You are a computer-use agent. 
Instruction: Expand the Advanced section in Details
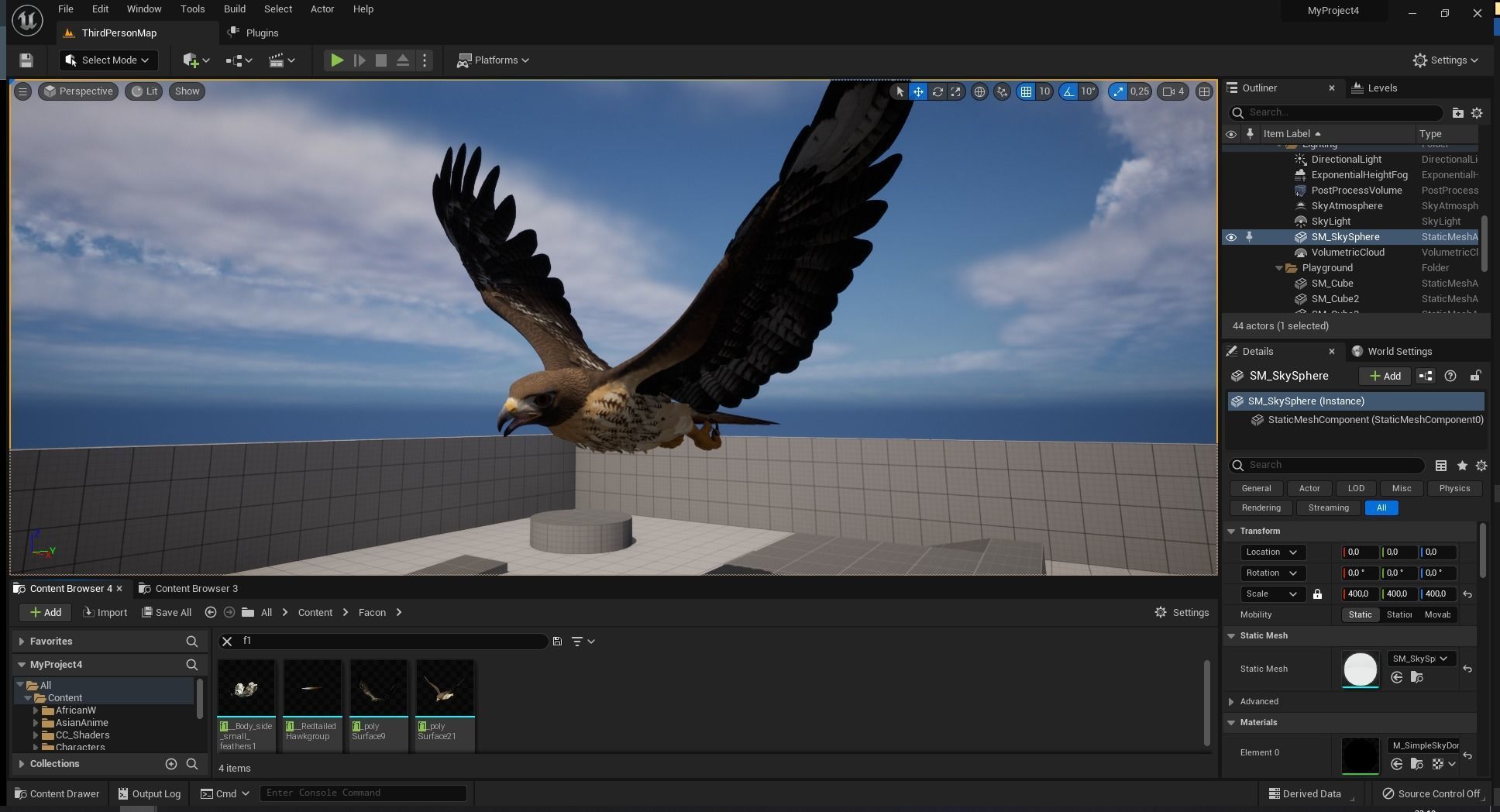pos(1231,702)
